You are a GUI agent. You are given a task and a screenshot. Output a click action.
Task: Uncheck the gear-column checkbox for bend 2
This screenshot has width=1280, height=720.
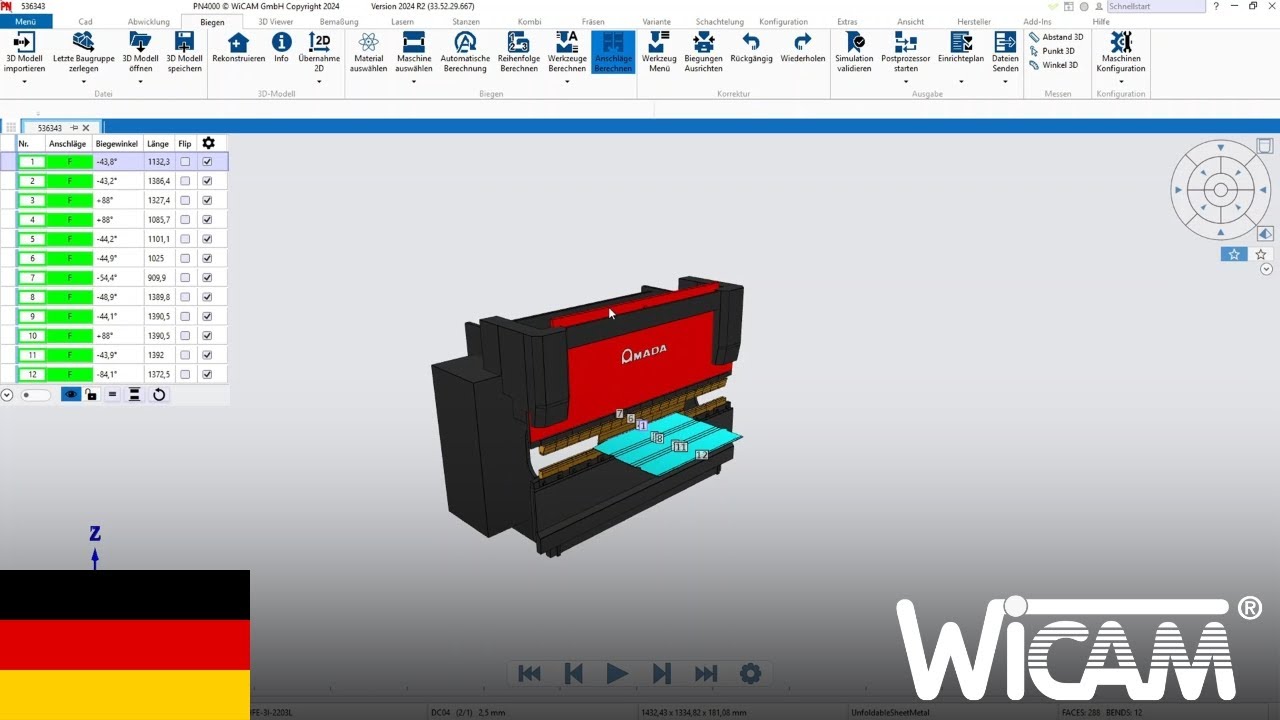(207, 181)
